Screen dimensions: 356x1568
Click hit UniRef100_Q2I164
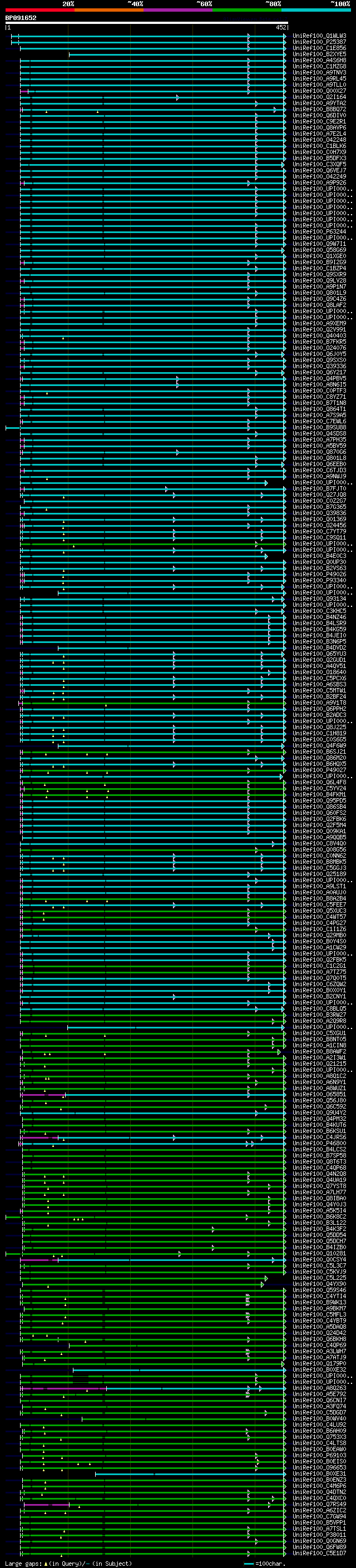point(319,97)
